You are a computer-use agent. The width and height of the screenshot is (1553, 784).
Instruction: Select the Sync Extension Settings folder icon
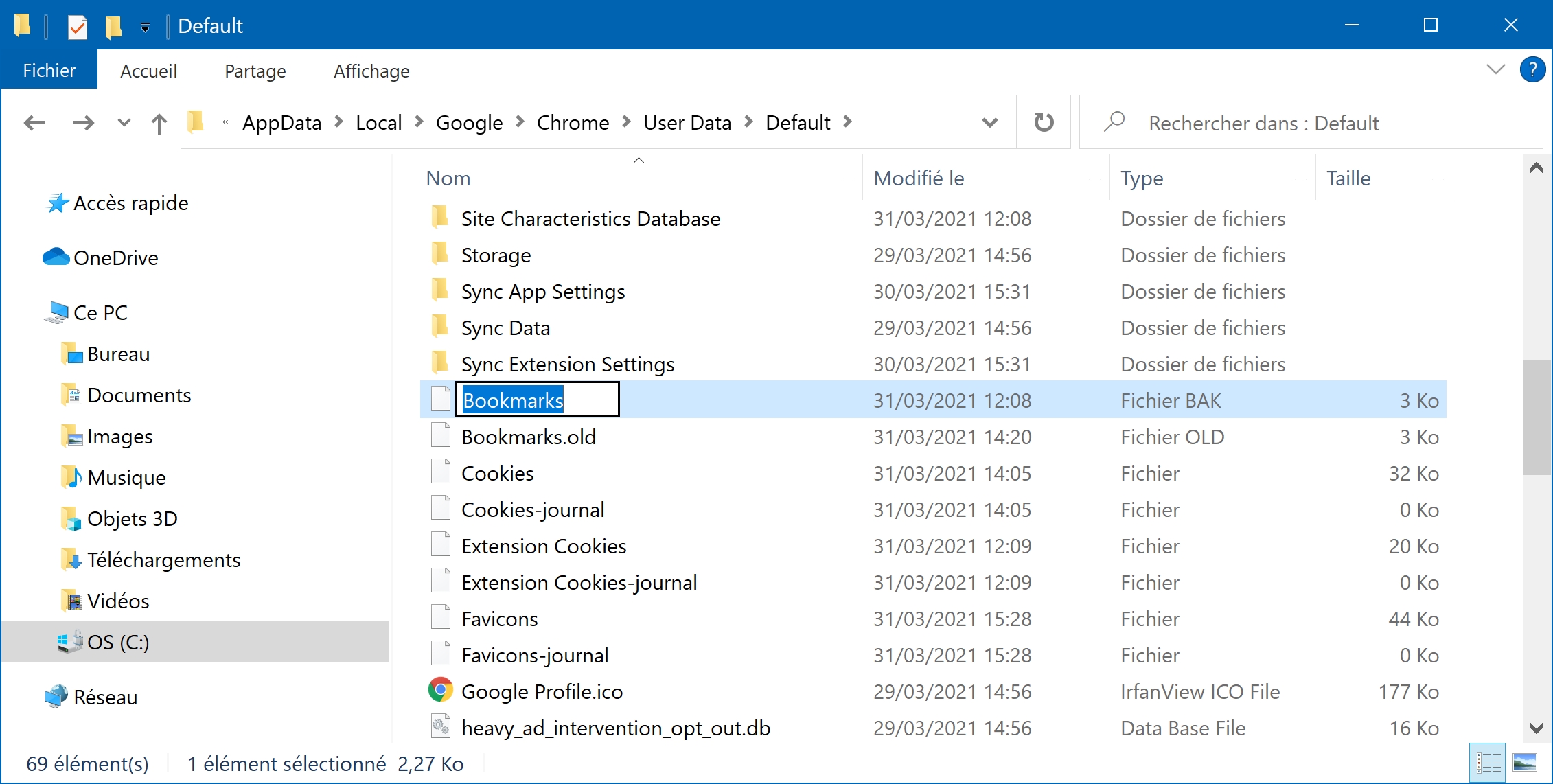point(440,363)
